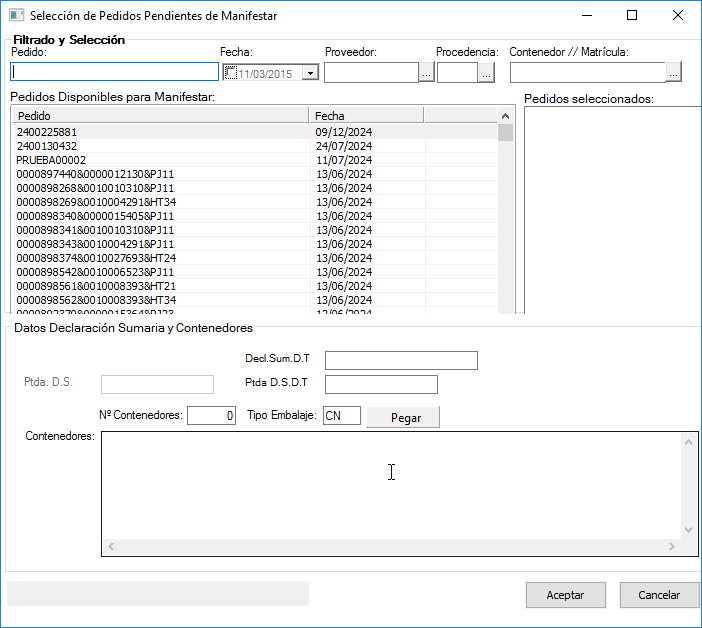Open Proveedor lookup ellipsis button

pos(426,73)
